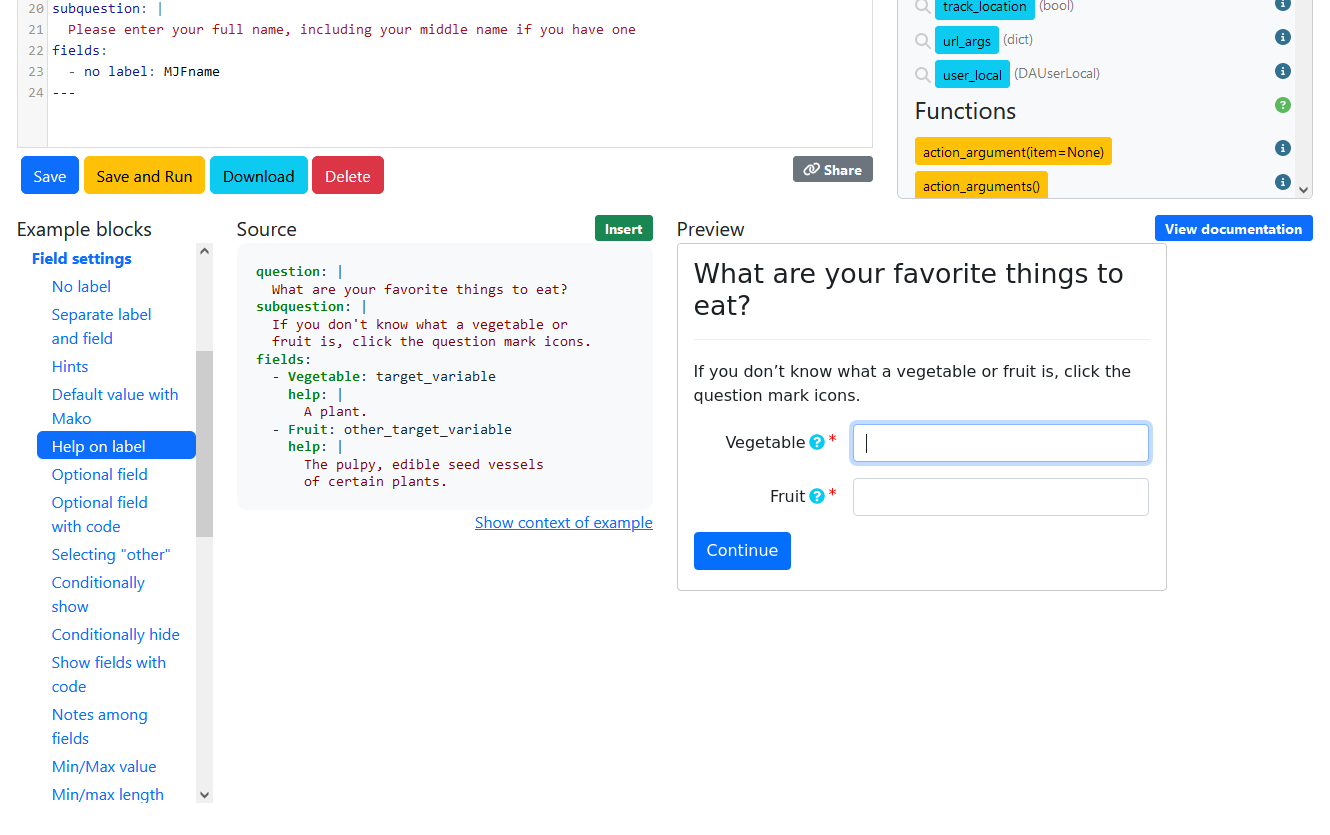Click info icon beside user_local variable
The height and width of the screenshot is (835, 1330).
(x=1282, y=71)
